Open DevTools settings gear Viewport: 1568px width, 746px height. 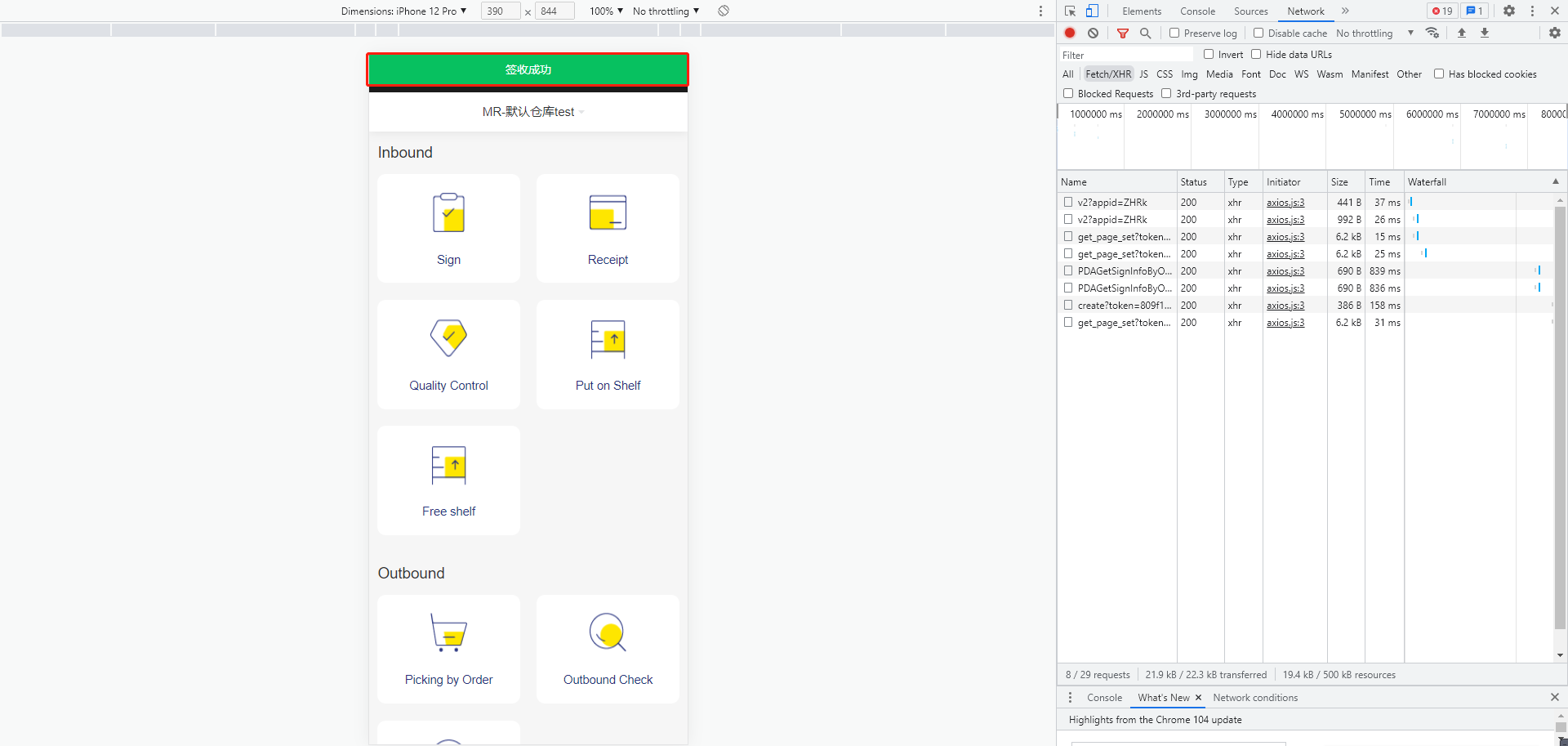coord(1509,11)
